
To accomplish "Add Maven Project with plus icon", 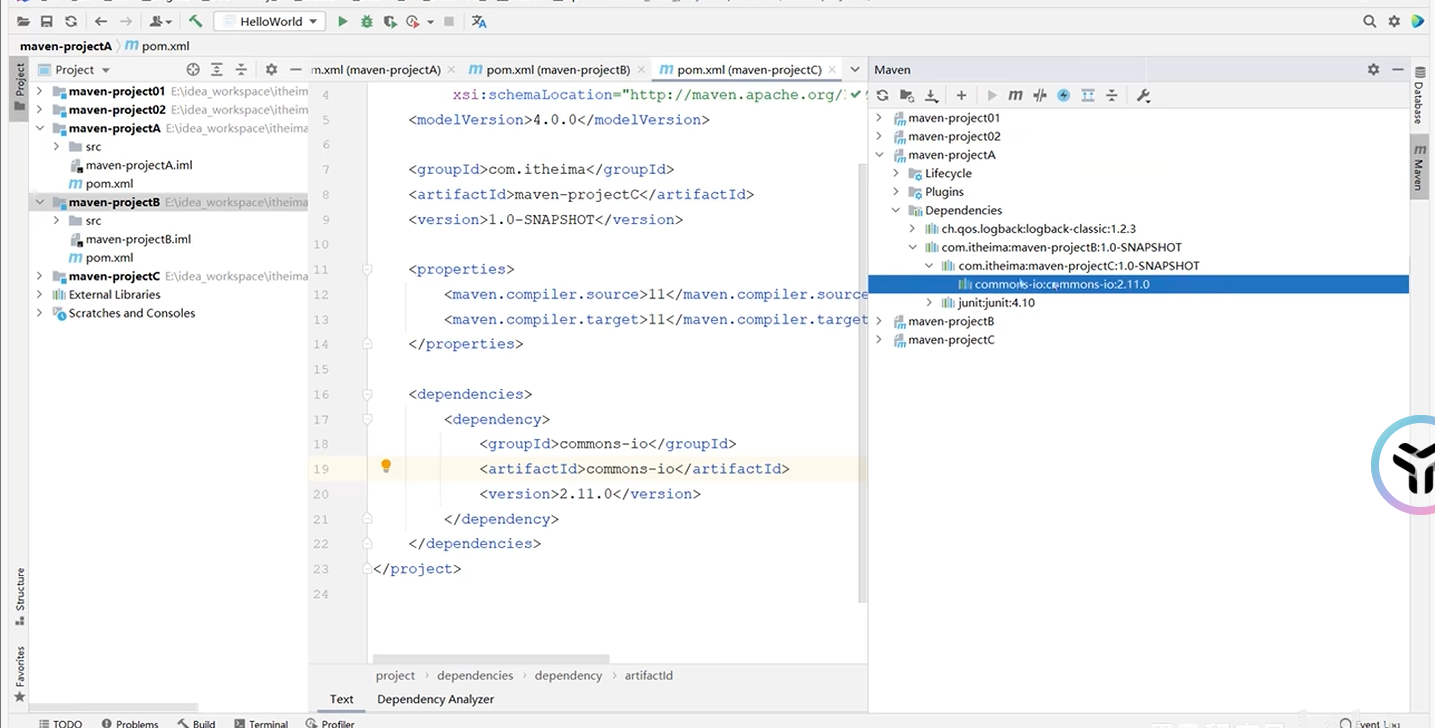I will pyautogui.click(x=961, y=95).
